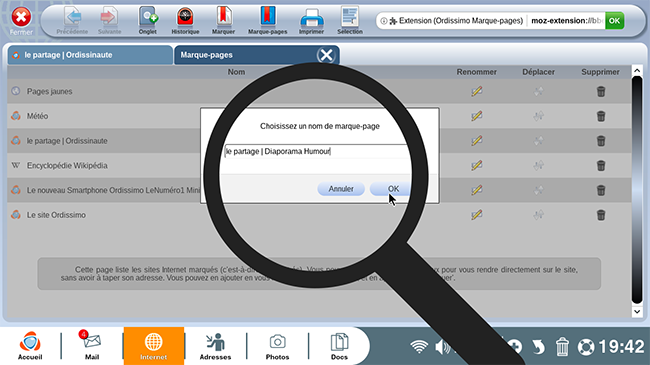This screenshot has height=365, width=650.
Task: Go back with the Précédente arrow
Action: (x=73, y=20)
